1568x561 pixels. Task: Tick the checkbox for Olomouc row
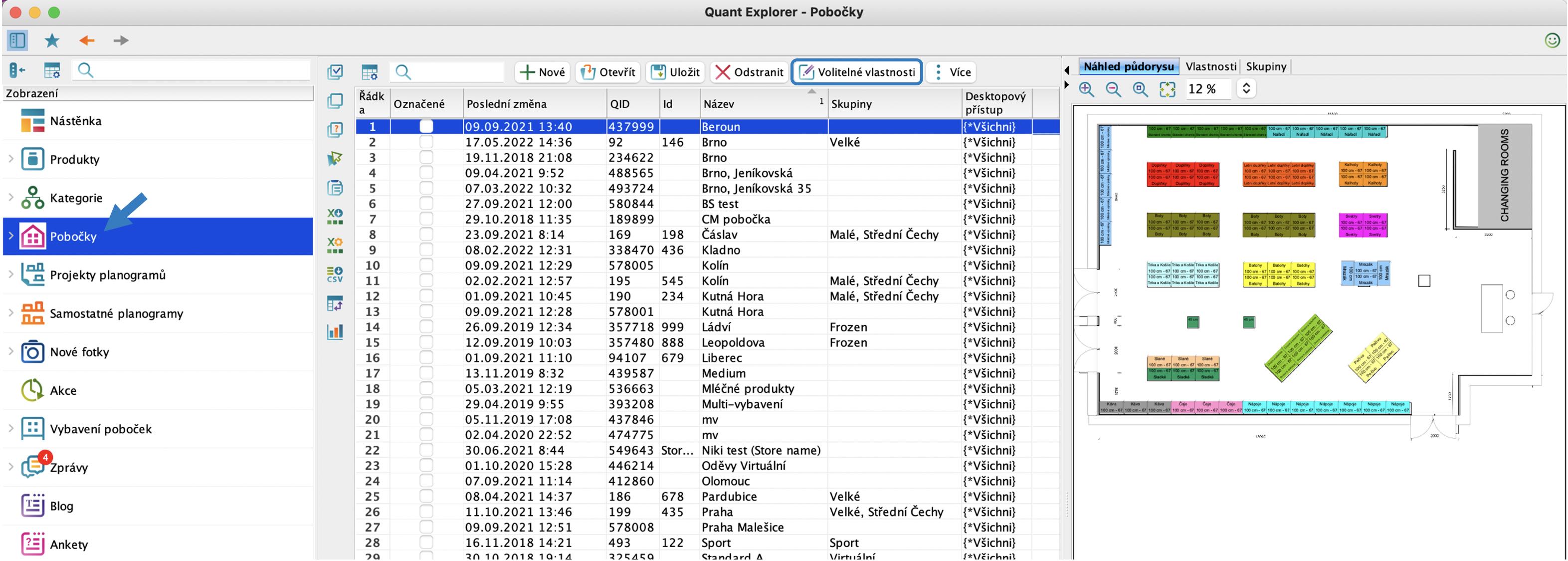[x=427, y=481]
